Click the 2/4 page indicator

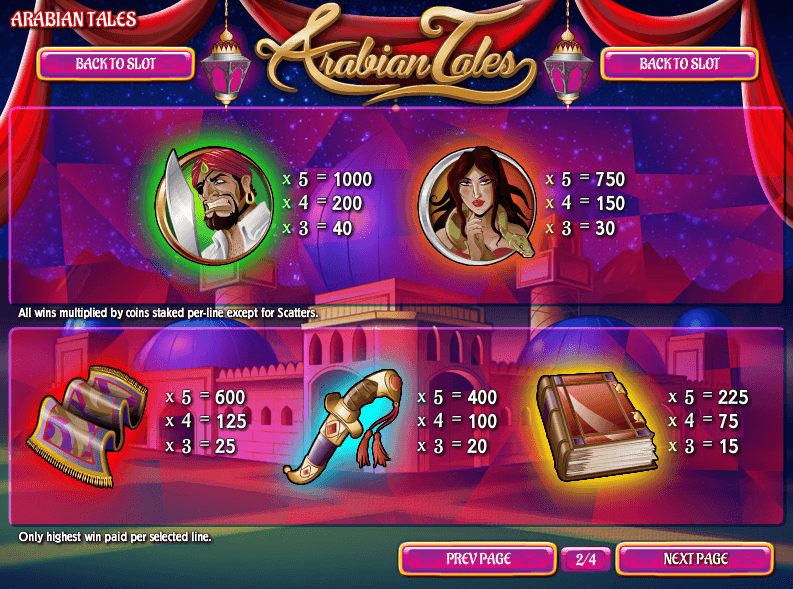586,559
